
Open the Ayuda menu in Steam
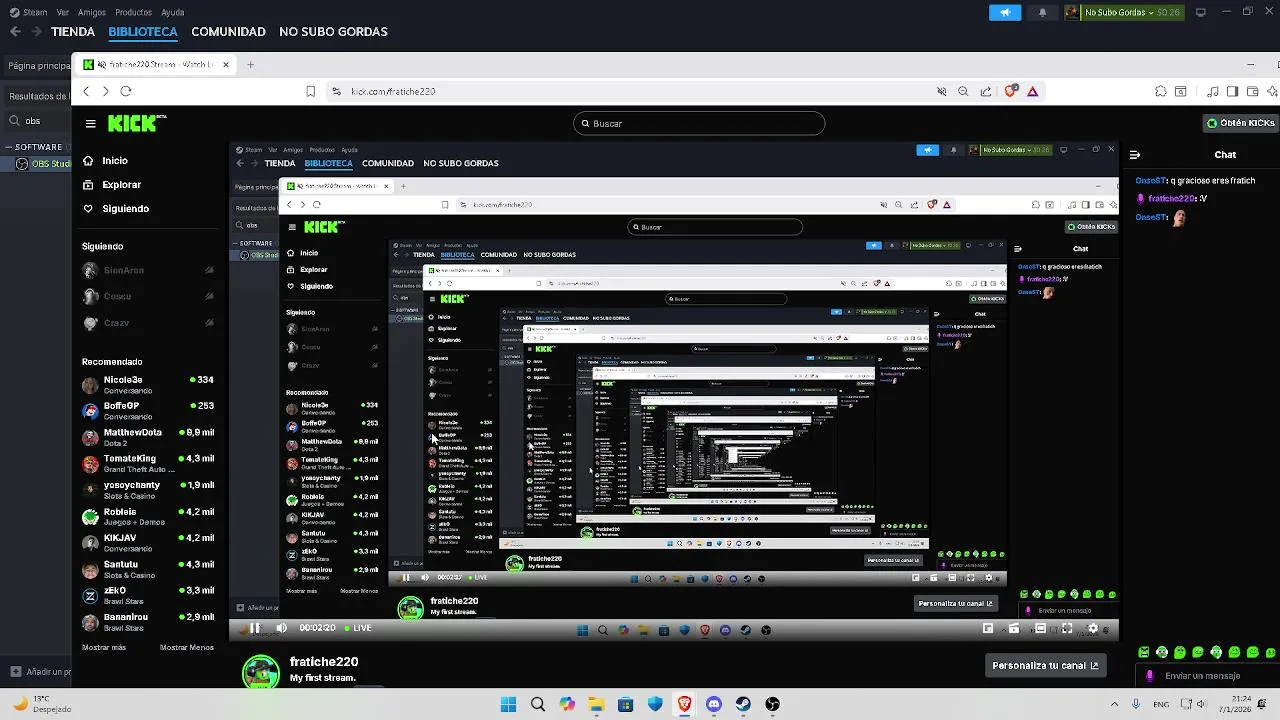click(172, 12)
